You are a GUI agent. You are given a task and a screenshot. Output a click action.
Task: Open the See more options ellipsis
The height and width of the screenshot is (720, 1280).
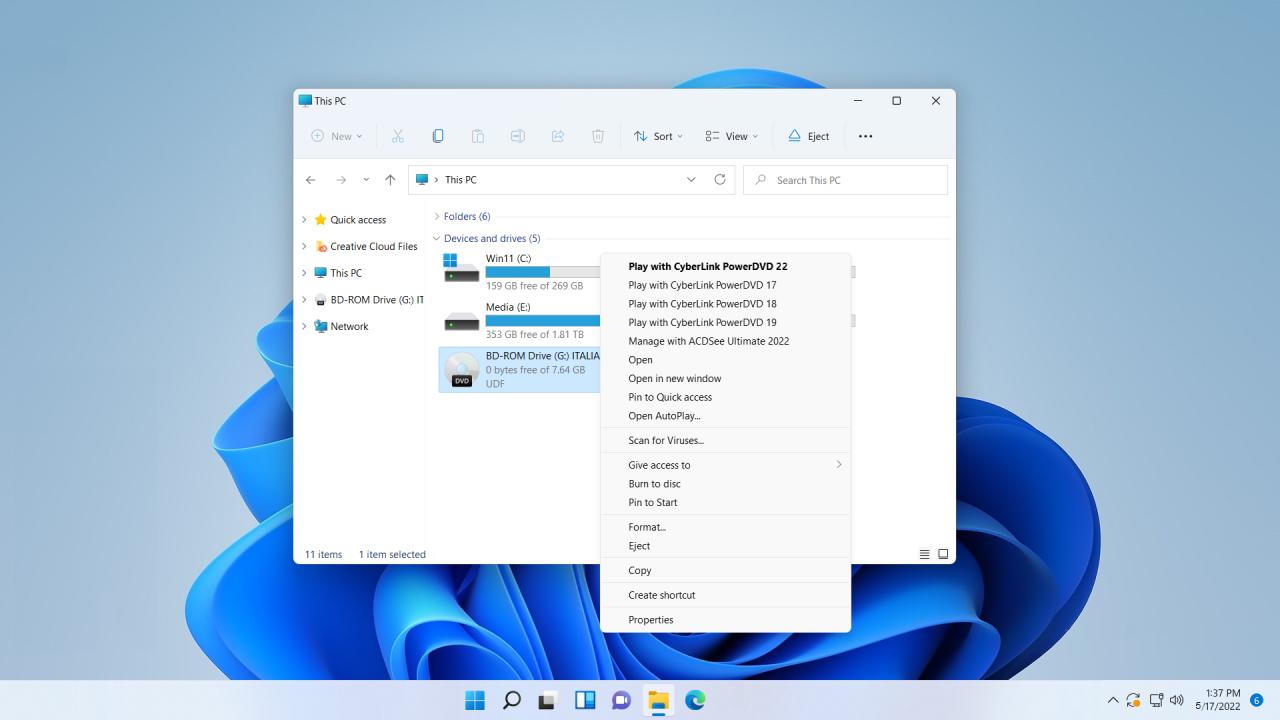[x=865, y=135]
